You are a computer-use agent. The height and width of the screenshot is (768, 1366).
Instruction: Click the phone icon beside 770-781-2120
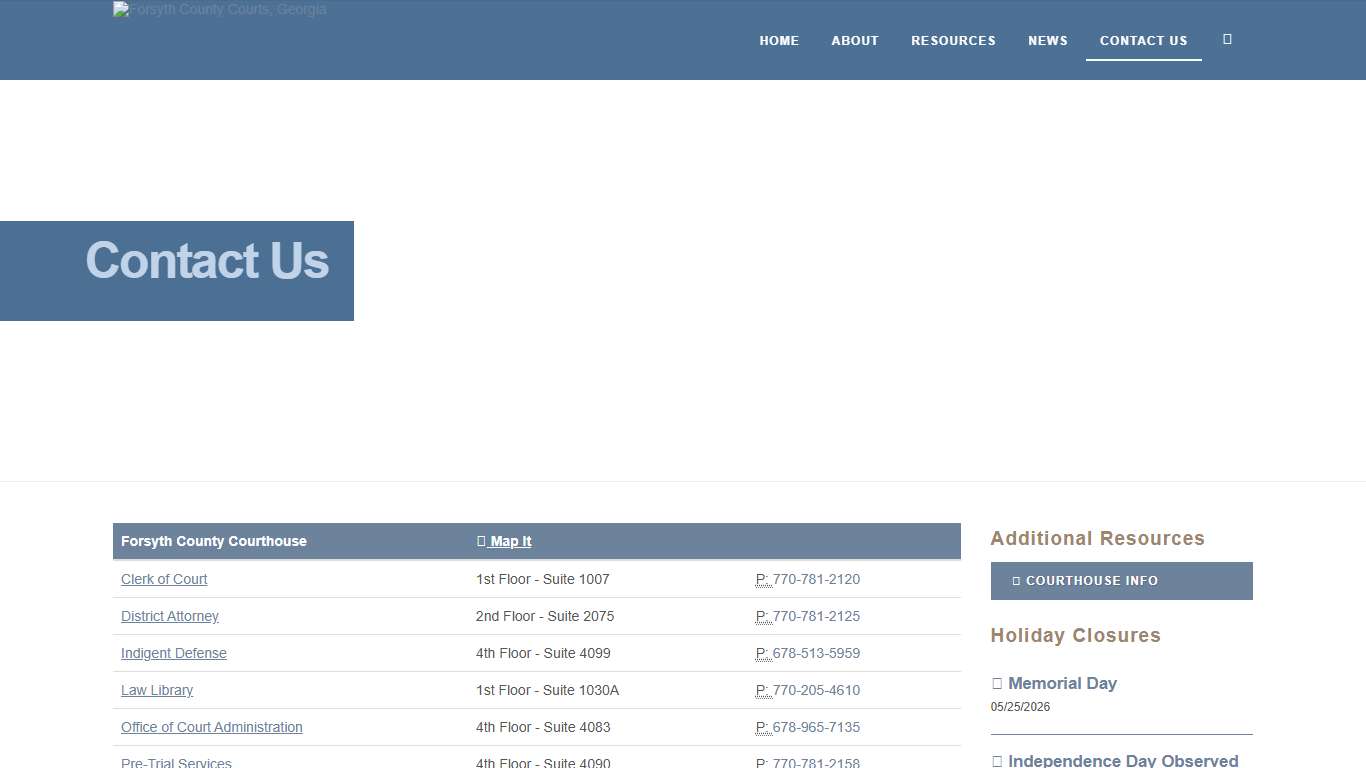coord(763,579)
